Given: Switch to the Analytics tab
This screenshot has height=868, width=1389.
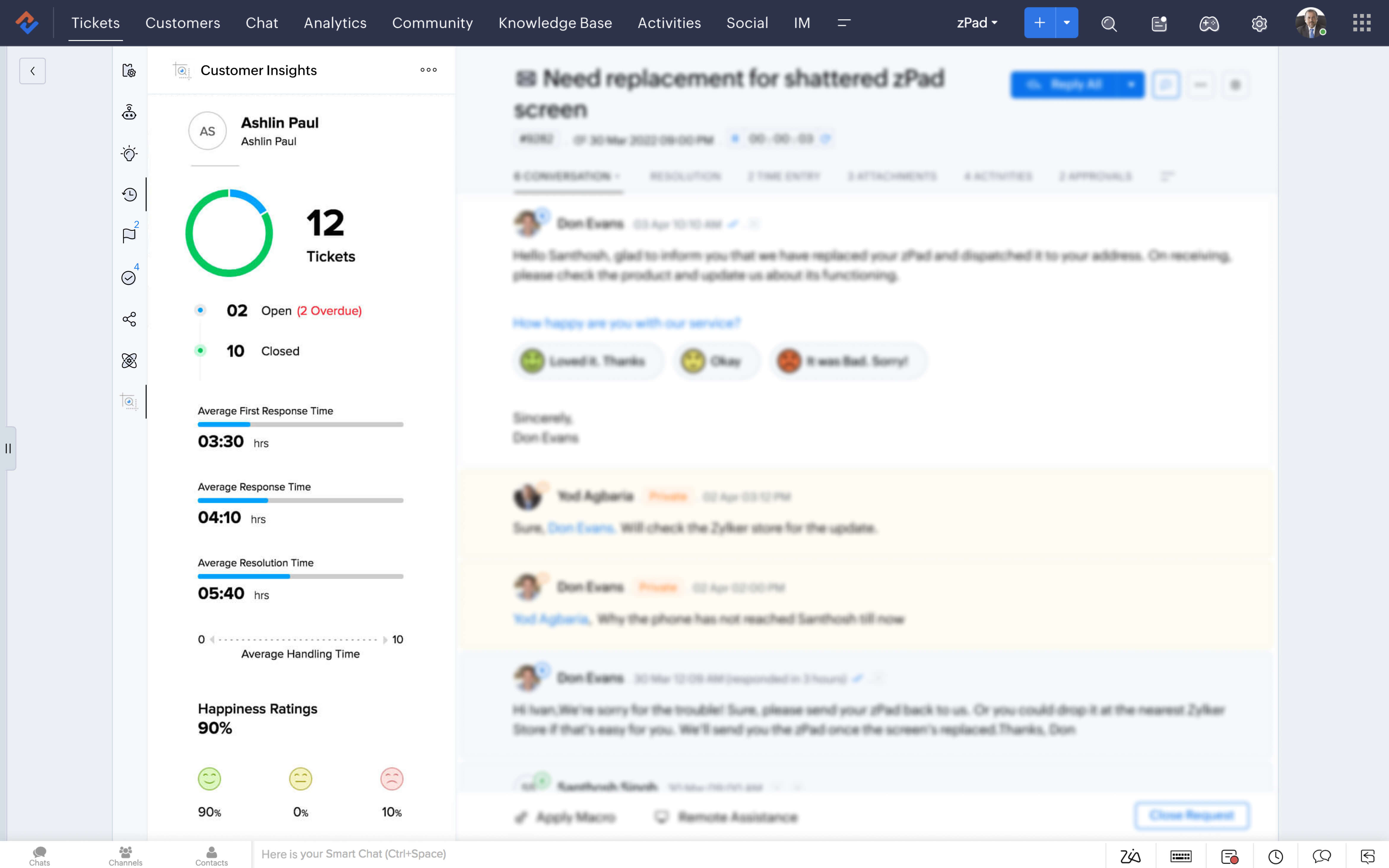Looking at the screenshot, I should point(334,23).
